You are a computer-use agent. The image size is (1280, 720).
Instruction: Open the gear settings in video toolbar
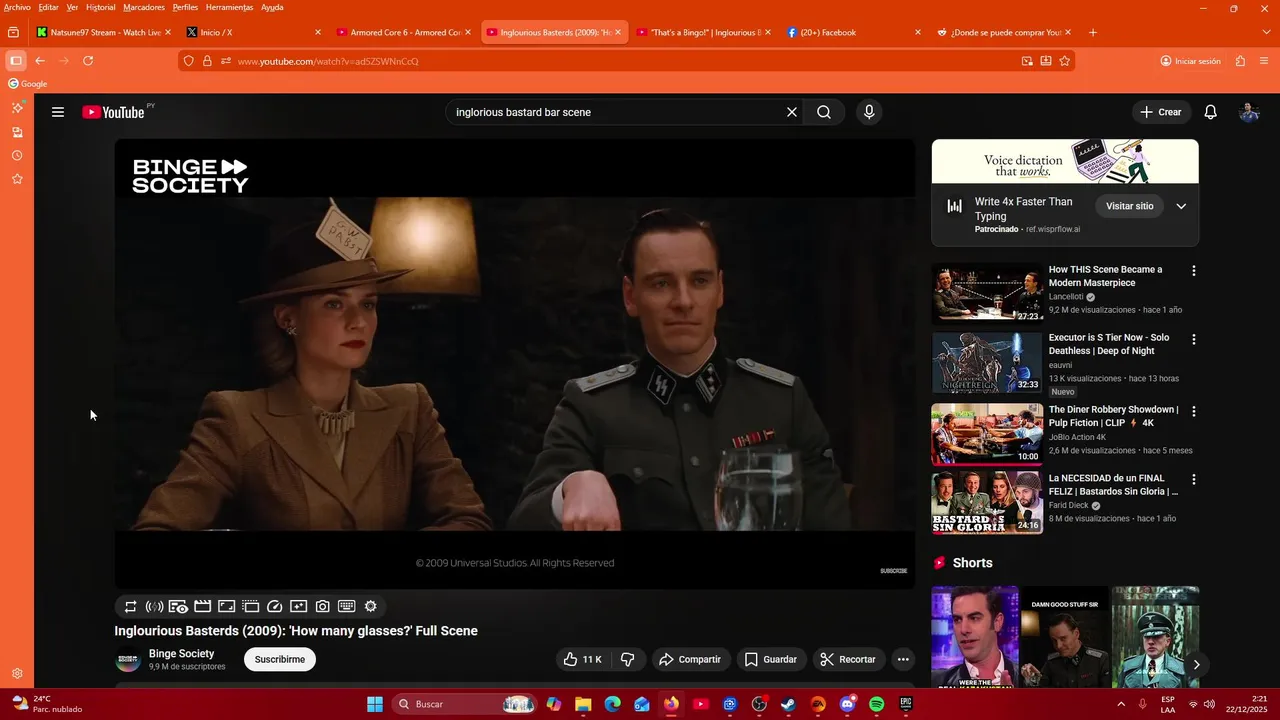[370, 606]
